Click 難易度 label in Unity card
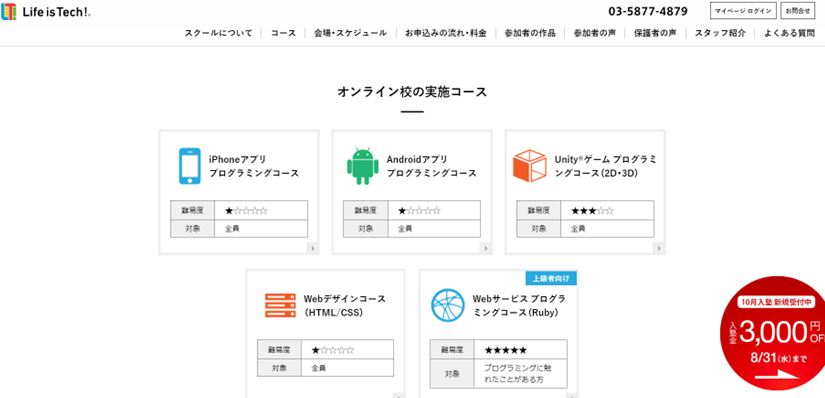The height and width of the screenshot is (398, 825). (x=539, y=211)
